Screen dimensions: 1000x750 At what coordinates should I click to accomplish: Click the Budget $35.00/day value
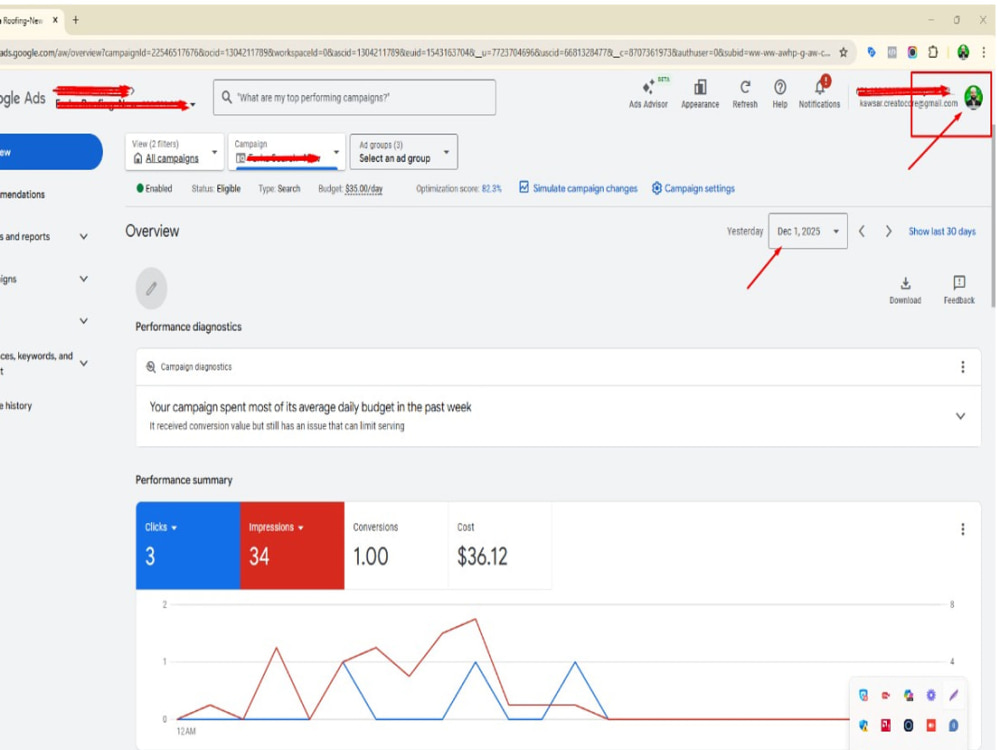click(x=364, y=189)
